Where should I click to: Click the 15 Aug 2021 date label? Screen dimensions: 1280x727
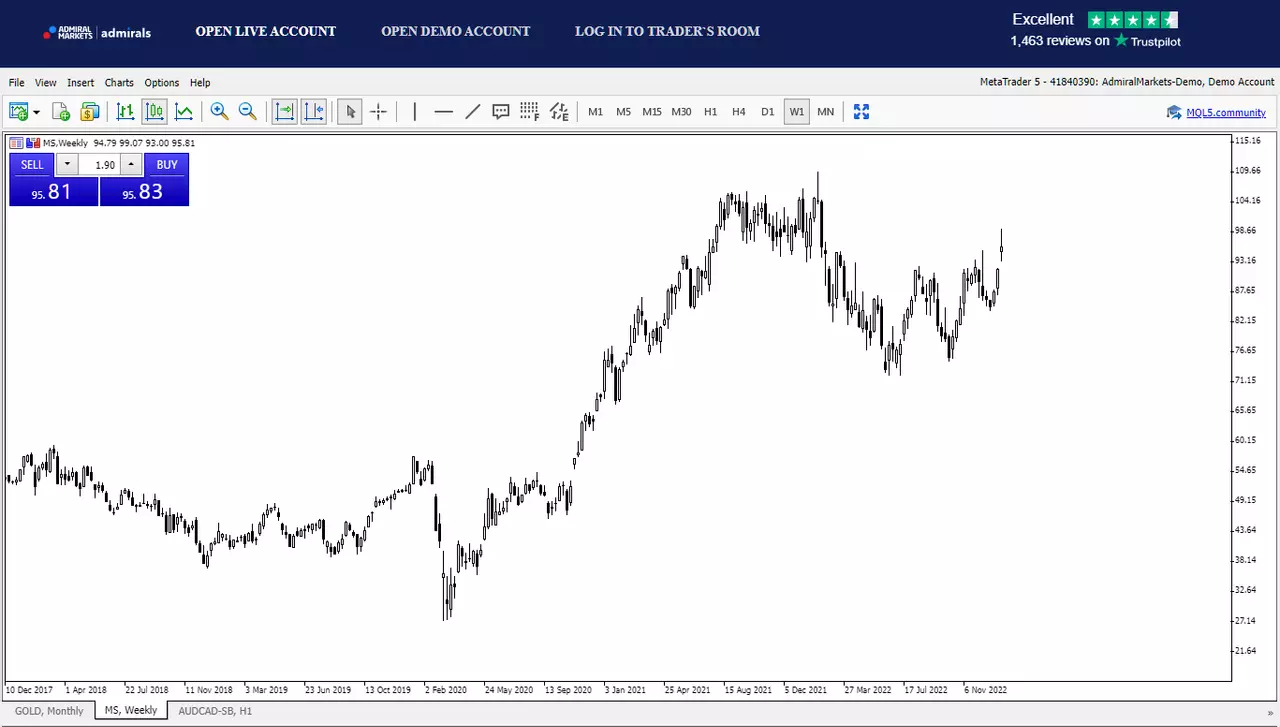[746, 690]
